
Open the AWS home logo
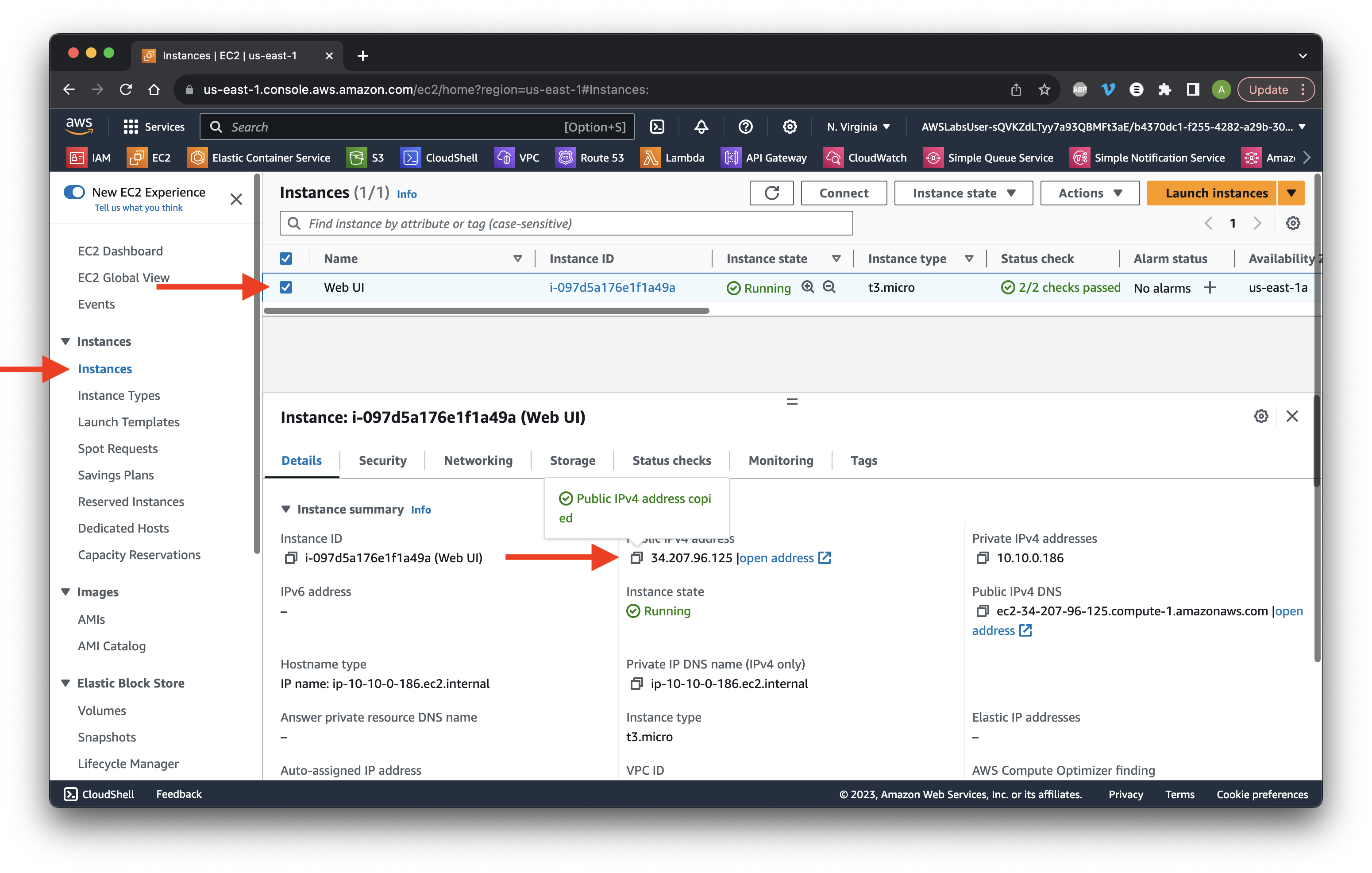pos(79,126)
